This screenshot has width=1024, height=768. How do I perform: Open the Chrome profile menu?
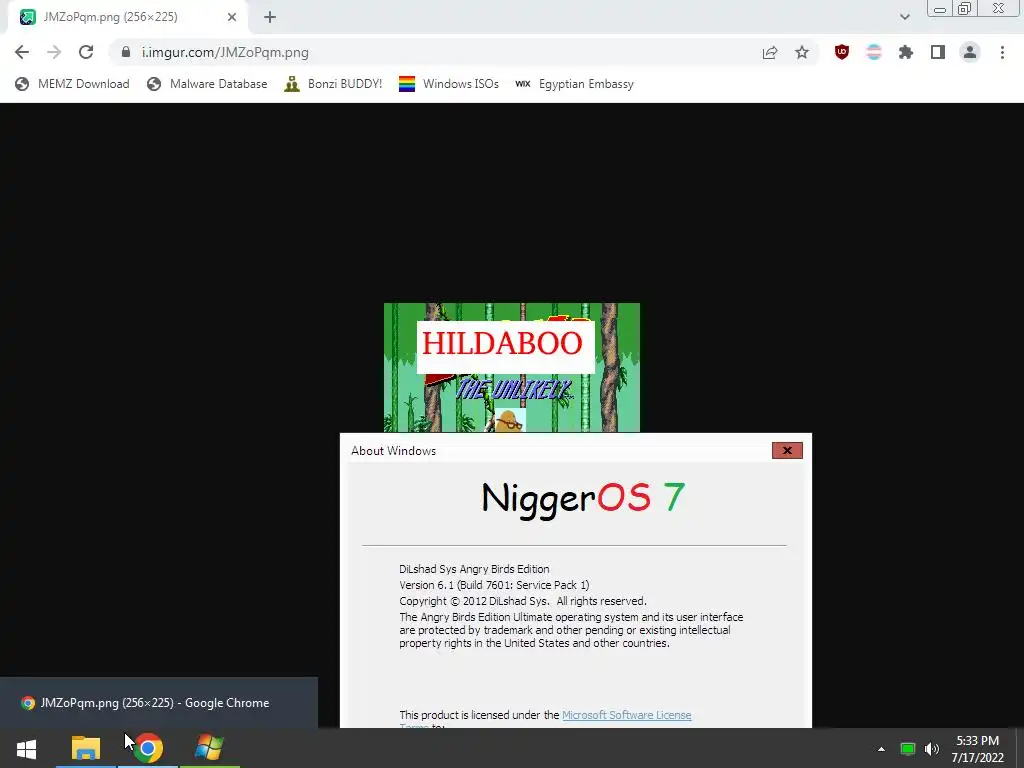click(x=970, y=52)
